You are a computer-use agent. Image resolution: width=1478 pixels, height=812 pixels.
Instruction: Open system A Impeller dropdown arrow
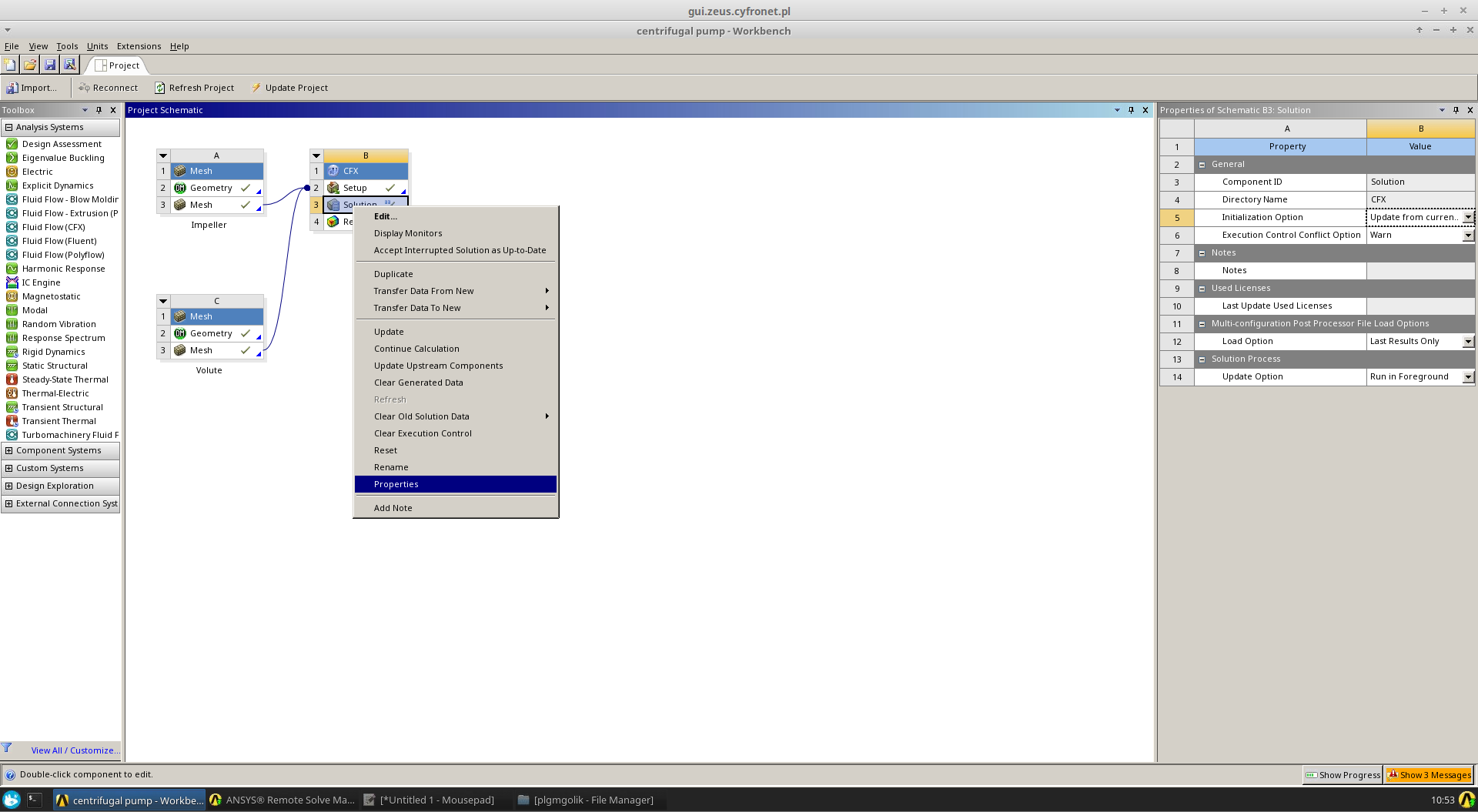[163, 155]
